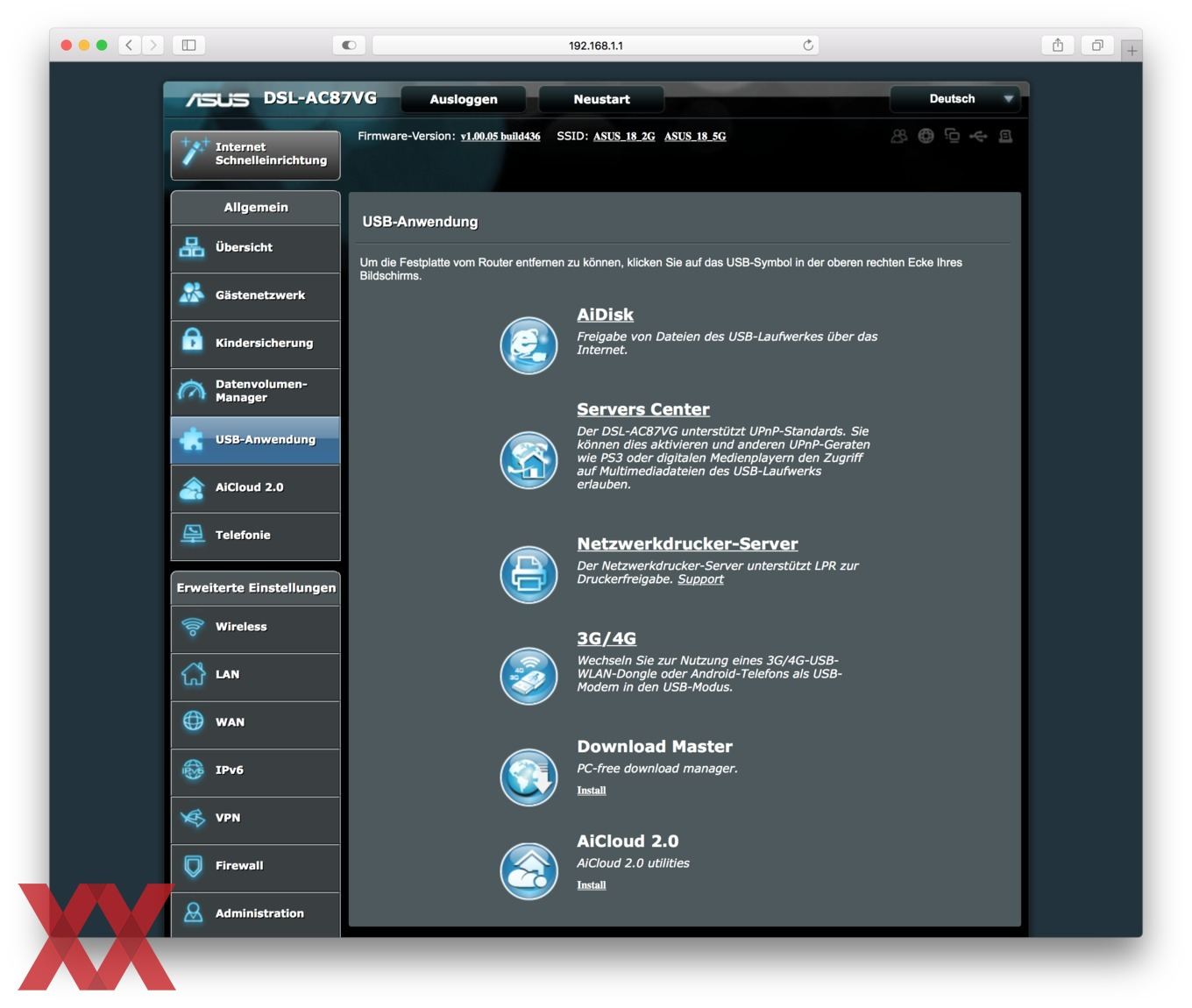Click the Safari back arrow
Image resolution: width=1192 pixels, height=1008 pixels.
point(129,45)
